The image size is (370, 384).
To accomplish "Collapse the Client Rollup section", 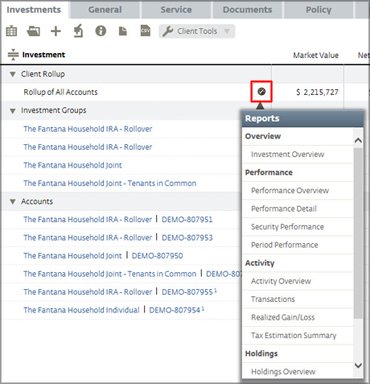I will 13,74.
